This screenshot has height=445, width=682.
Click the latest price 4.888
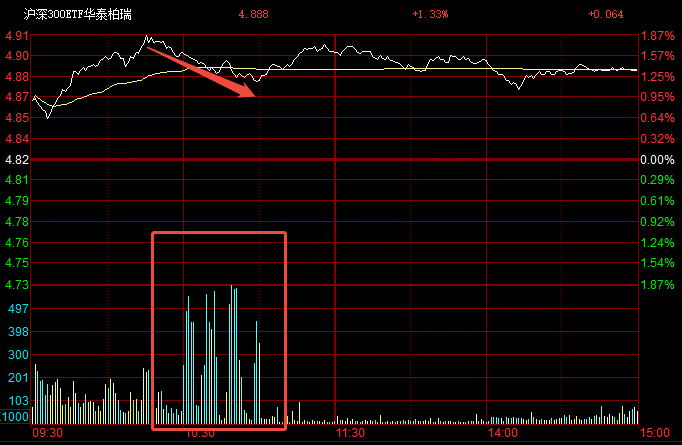[254, 14]
